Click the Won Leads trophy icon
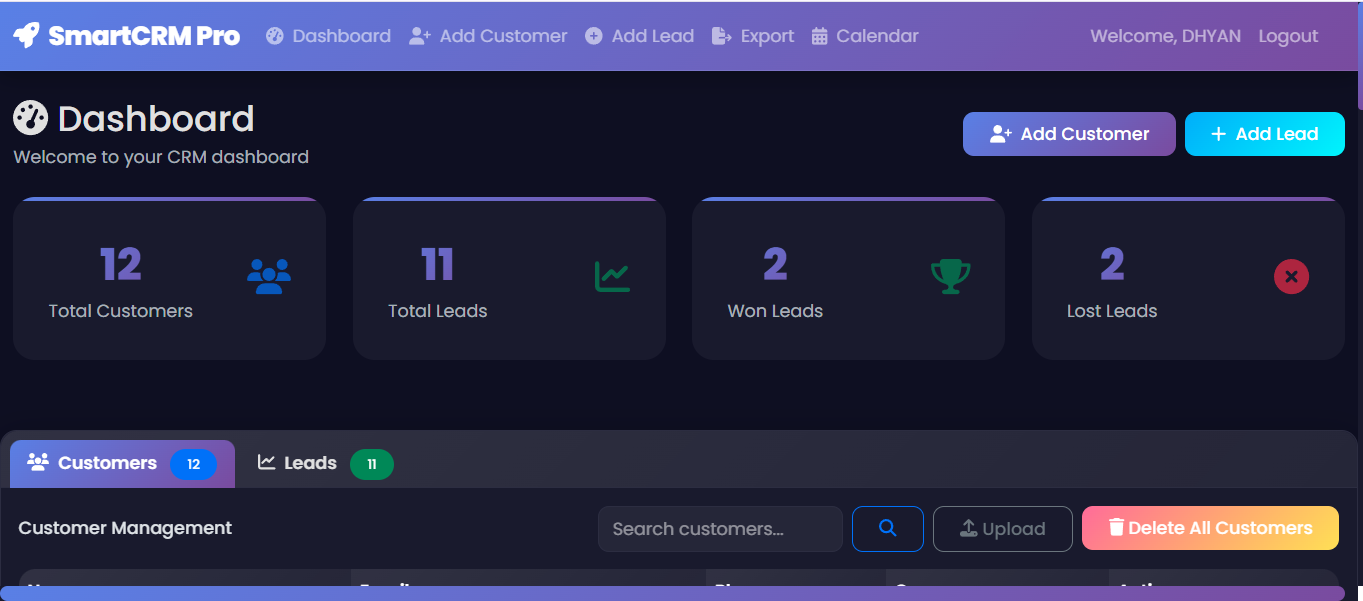The width and height of the screenshot is (1363, 601). (x=950, y=277)
